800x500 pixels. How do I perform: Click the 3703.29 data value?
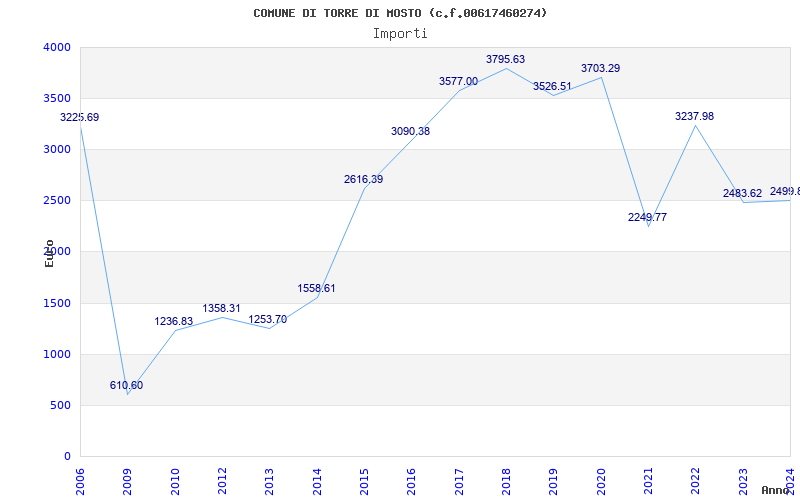tap(601, 69)
